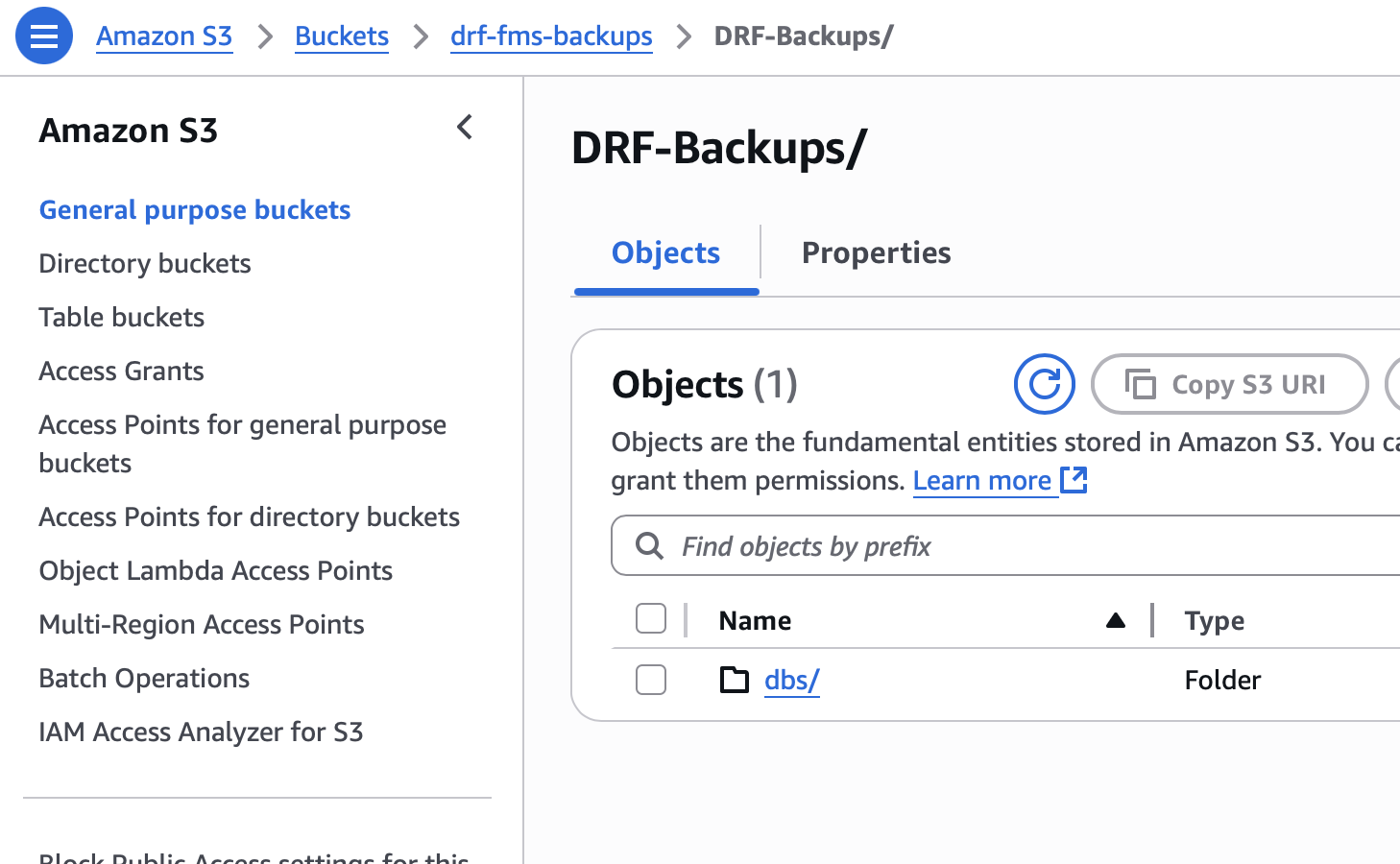Click the Folder type cell
1400x864 pixels.
tap(1222, 680)
